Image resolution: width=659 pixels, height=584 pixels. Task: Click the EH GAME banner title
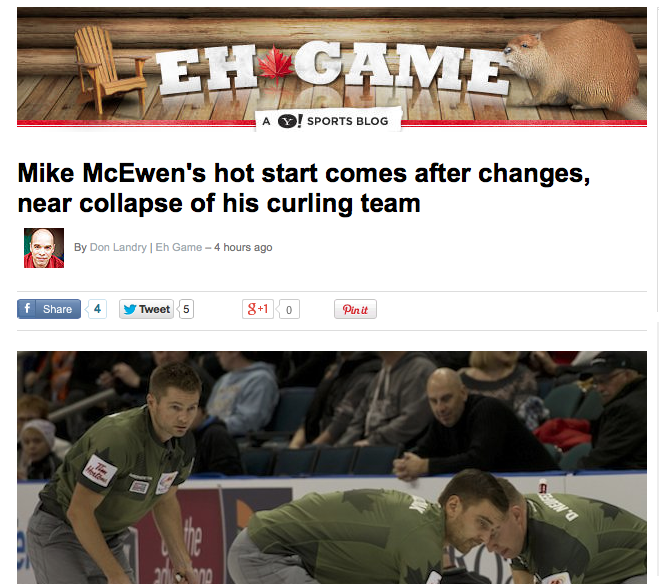(334, 67)
